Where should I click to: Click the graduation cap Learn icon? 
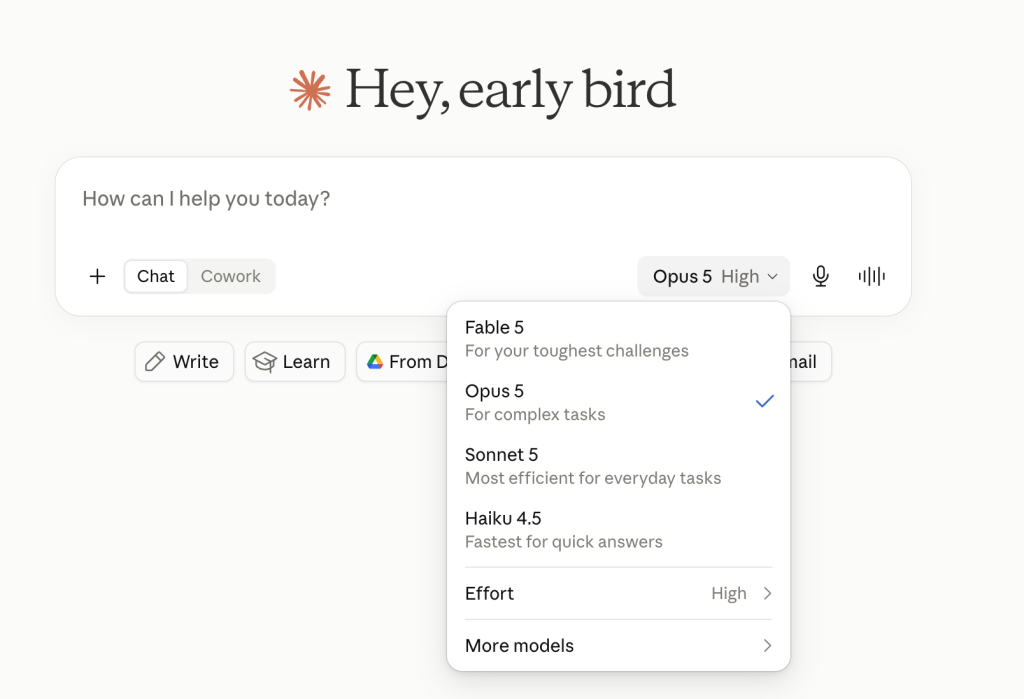pos(264,361)
